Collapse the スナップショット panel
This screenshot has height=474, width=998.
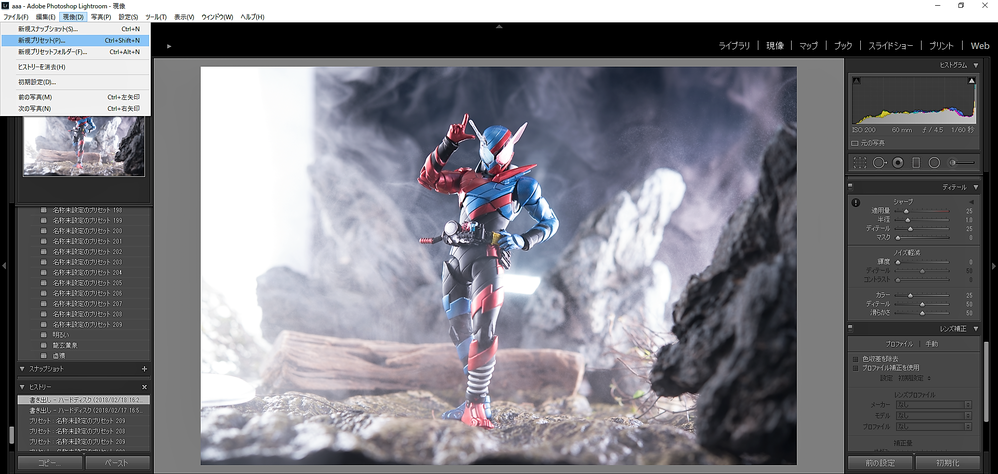point(22,369)
